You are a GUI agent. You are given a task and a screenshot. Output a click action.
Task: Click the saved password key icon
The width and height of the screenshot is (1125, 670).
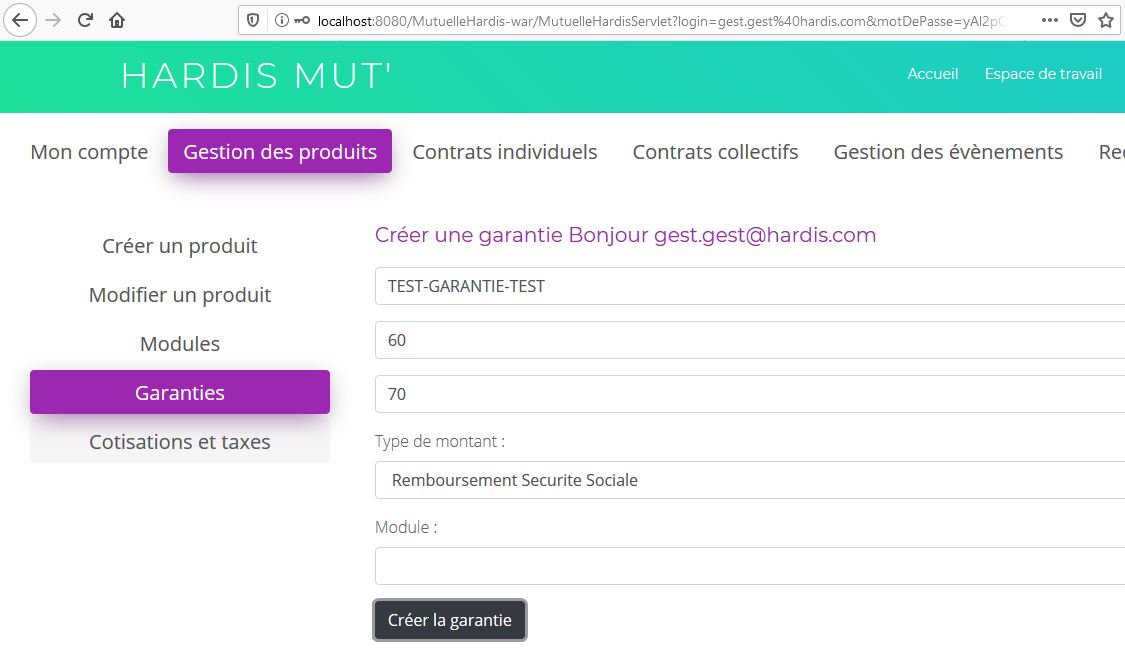coord(302,20)
